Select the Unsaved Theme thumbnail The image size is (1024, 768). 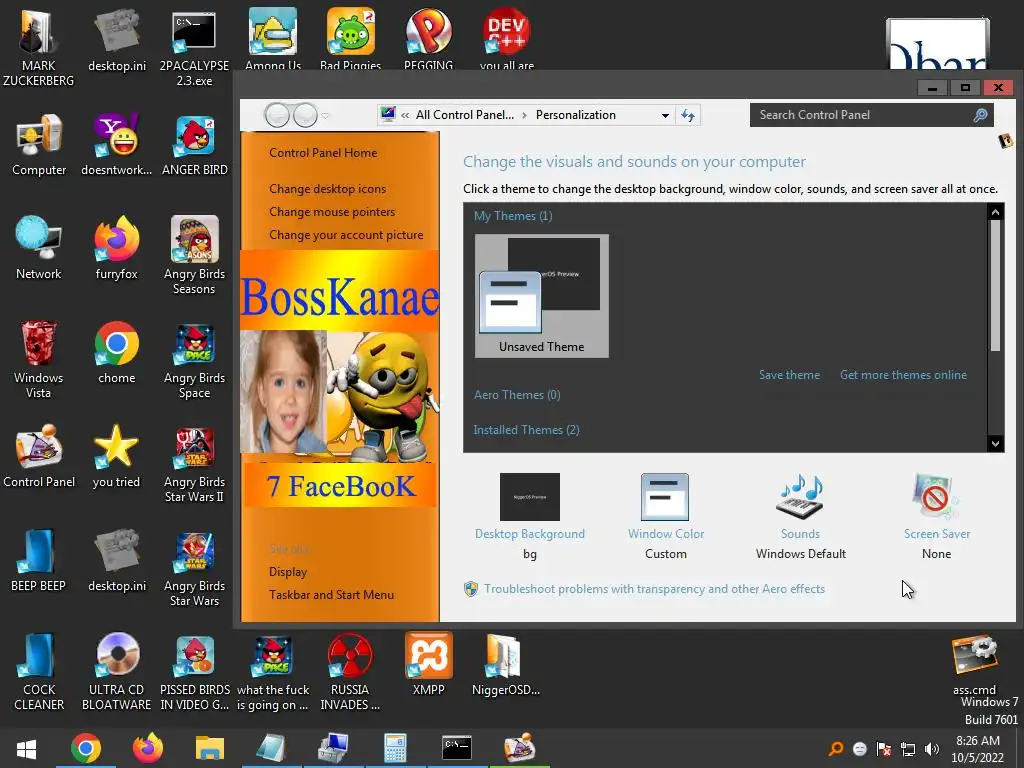pos(541,296)
